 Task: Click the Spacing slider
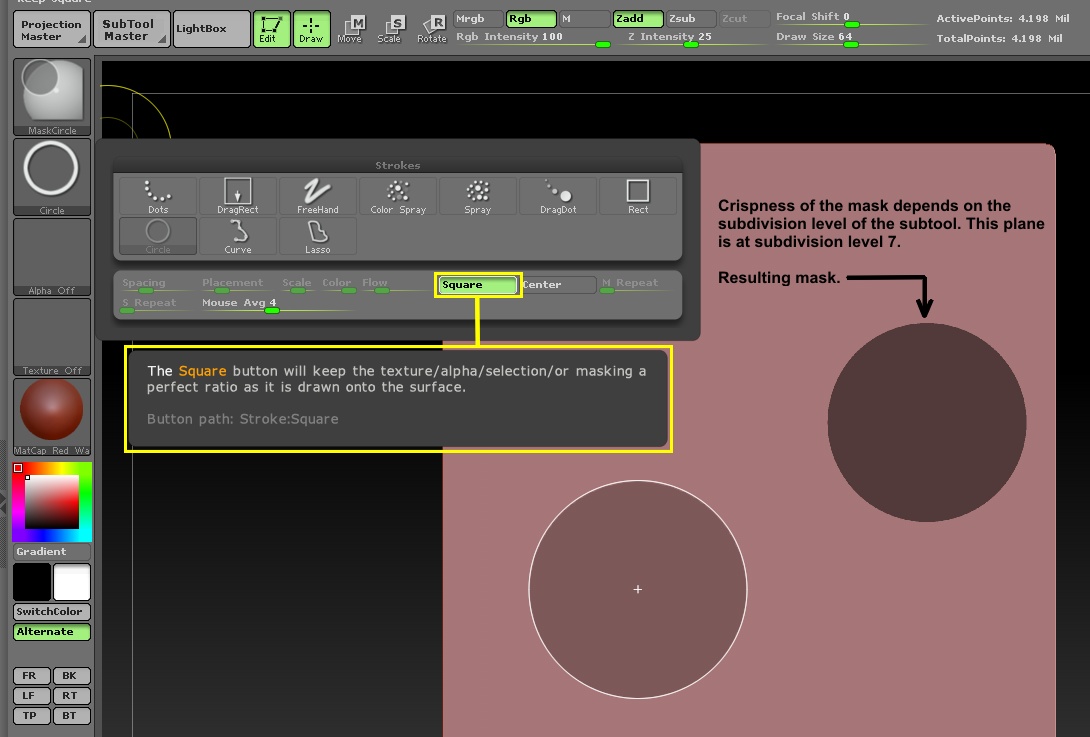158,285
